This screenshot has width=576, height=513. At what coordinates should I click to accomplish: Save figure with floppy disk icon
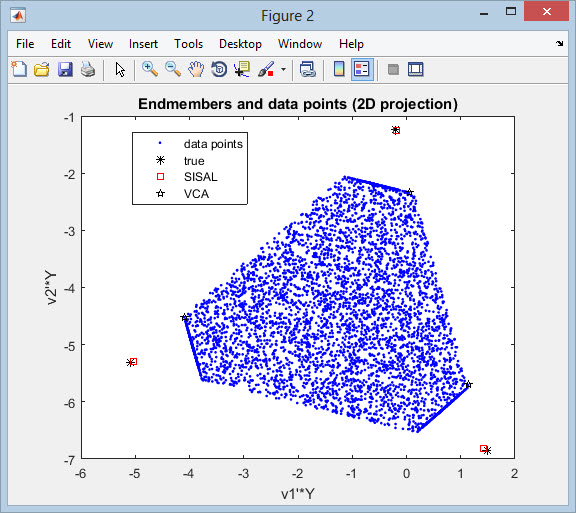(65, 69)
